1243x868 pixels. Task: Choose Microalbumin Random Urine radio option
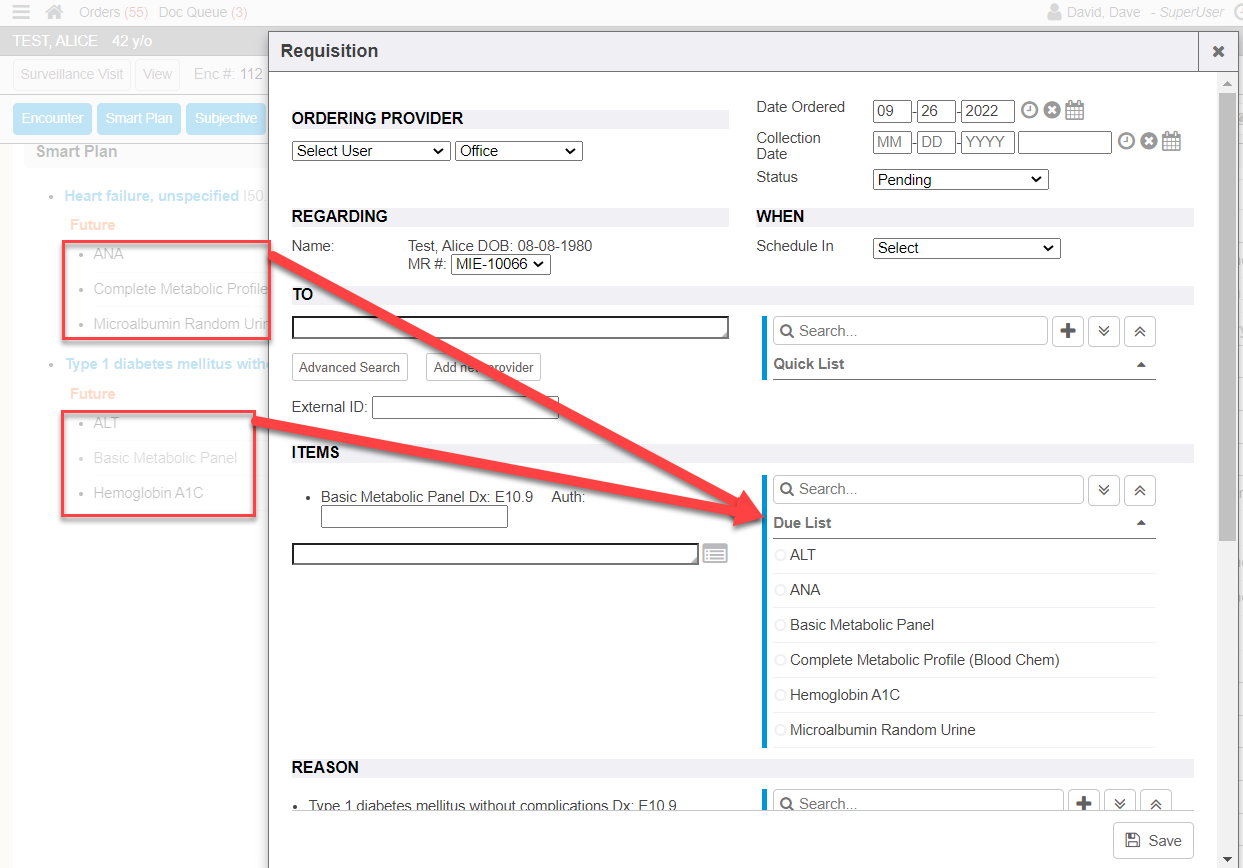pos(781,730)
